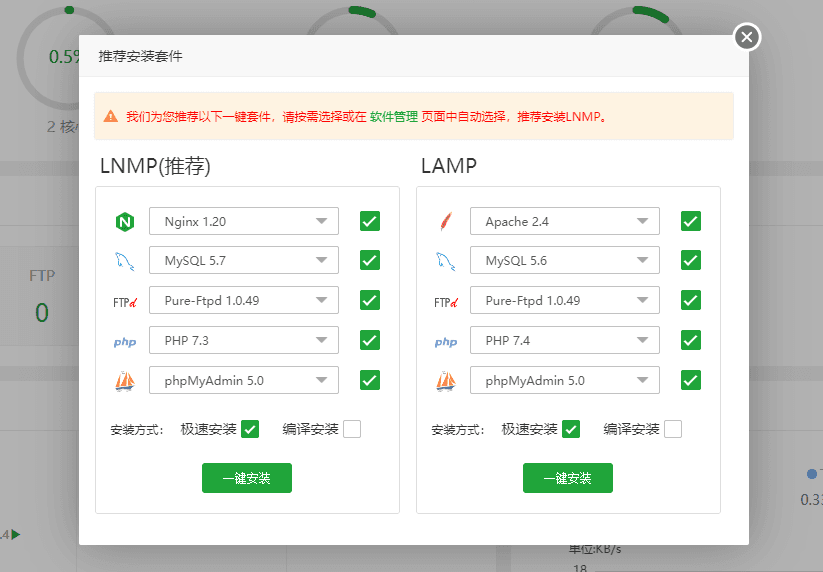823x572 pixels.
Task: Click the FTP count 0 in background dashboard
Action: click(42, 313)
